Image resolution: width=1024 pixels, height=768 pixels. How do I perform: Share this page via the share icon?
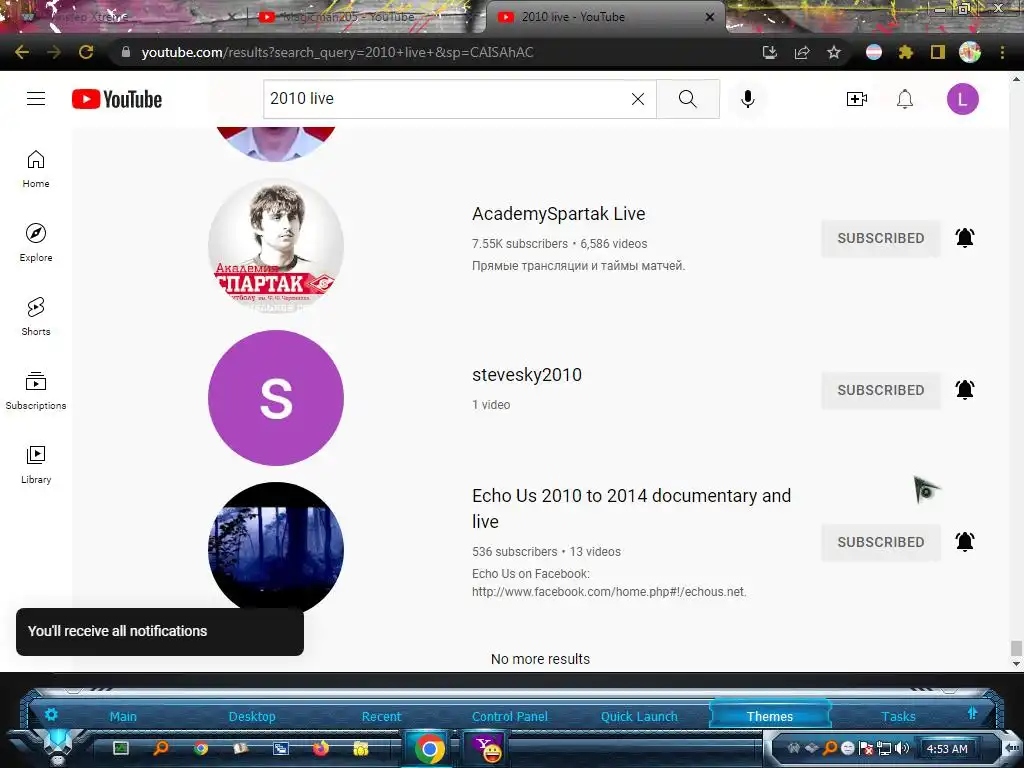(802, 52)
